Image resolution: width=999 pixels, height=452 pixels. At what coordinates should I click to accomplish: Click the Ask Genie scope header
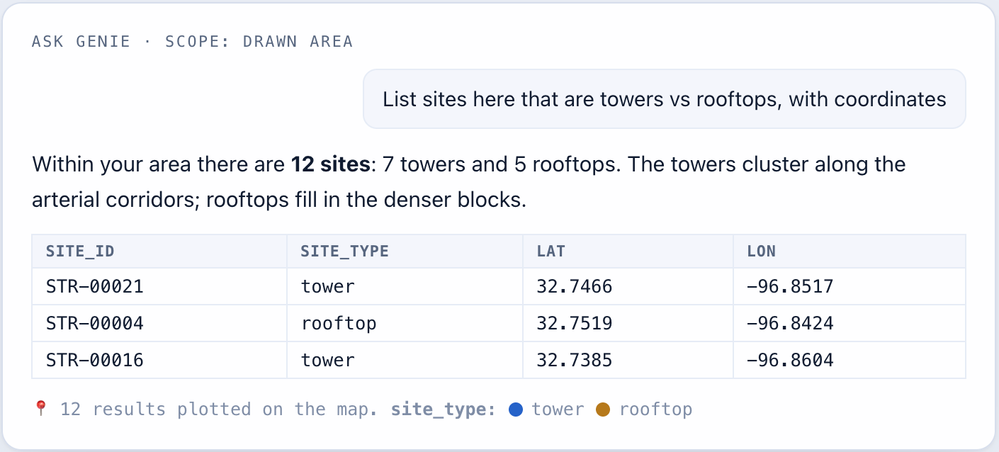(x=192, y=41)
